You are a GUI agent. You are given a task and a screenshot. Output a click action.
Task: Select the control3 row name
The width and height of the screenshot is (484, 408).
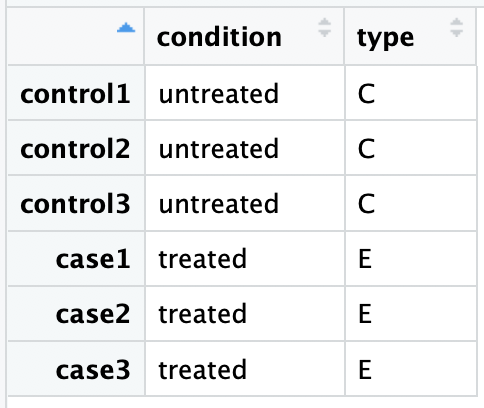tap(75, 204)
